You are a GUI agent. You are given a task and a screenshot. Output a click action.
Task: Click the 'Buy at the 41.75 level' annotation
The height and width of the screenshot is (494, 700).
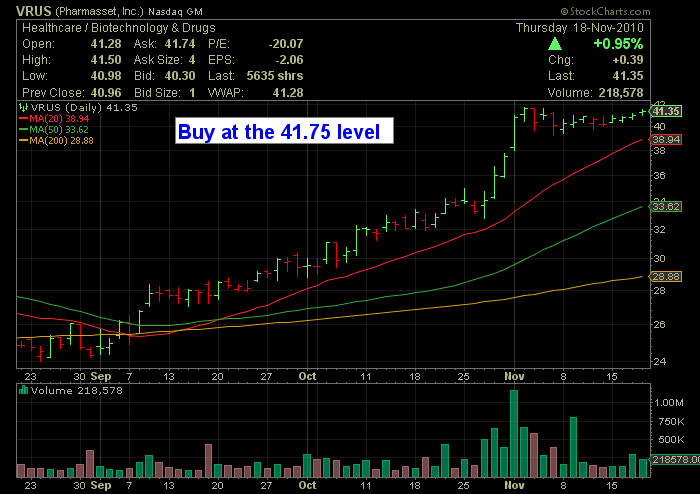coord(278,131)
